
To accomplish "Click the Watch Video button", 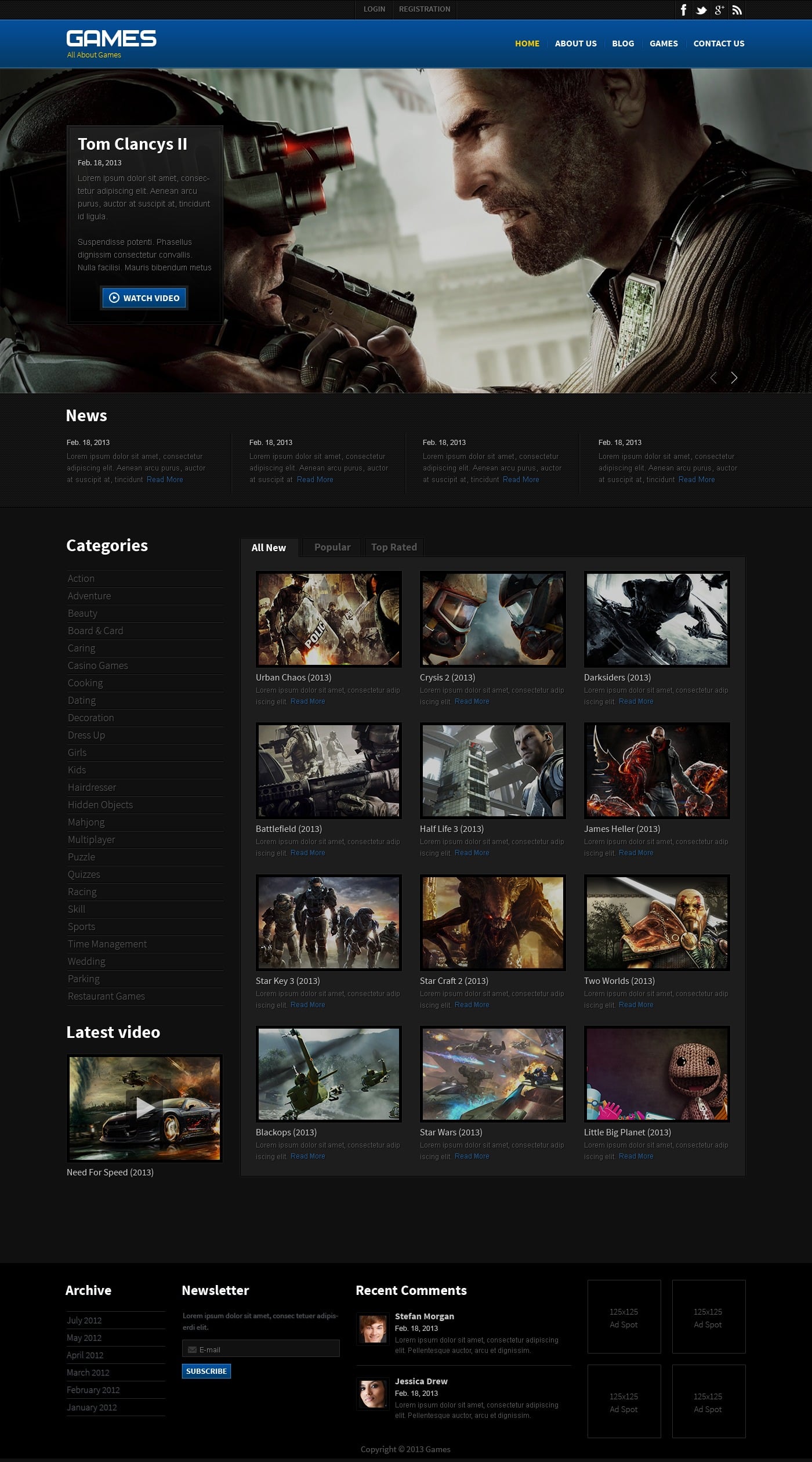I will click(144, 298).
